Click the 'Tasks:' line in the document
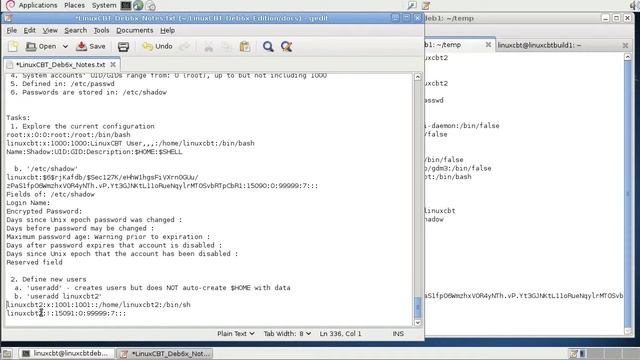640x360 pixels. coord(18,118)
